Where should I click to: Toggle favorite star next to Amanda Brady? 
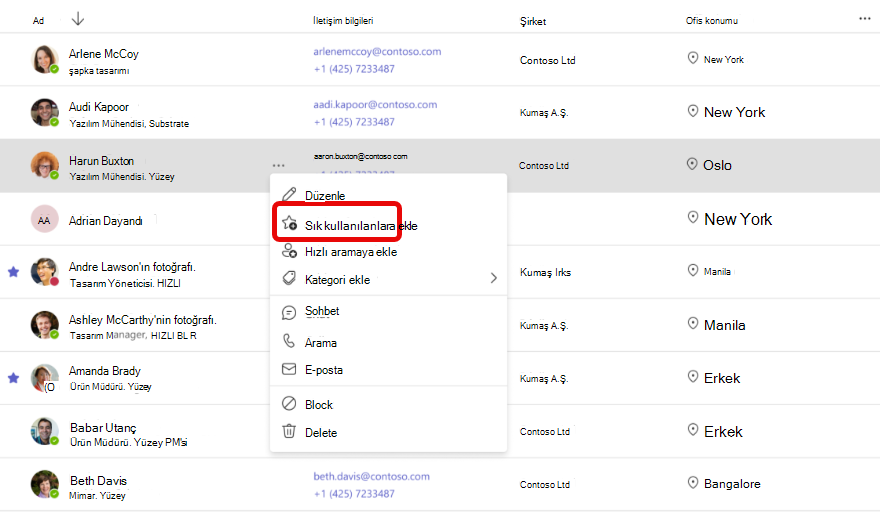13,378
